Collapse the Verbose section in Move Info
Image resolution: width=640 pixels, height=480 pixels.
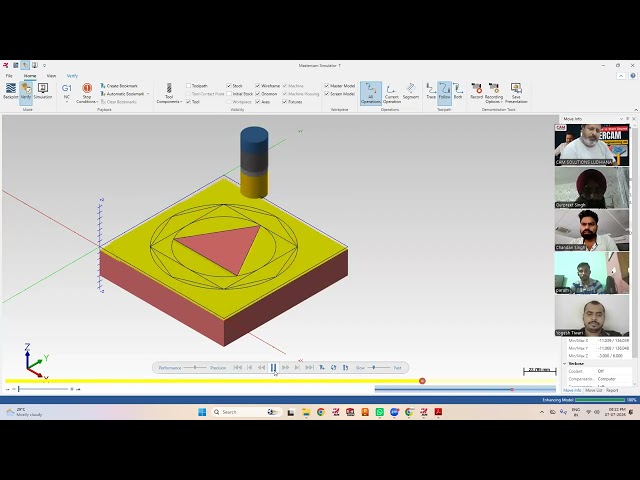565,364
